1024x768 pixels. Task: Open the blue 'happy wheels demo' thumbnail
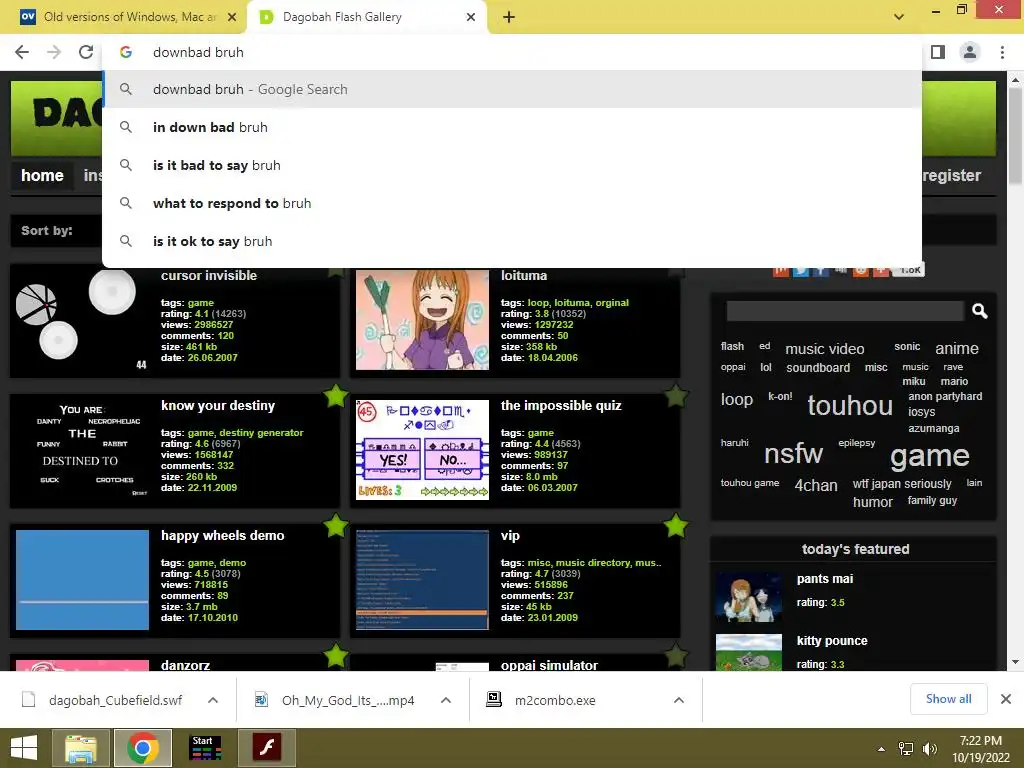coord(82,580)
